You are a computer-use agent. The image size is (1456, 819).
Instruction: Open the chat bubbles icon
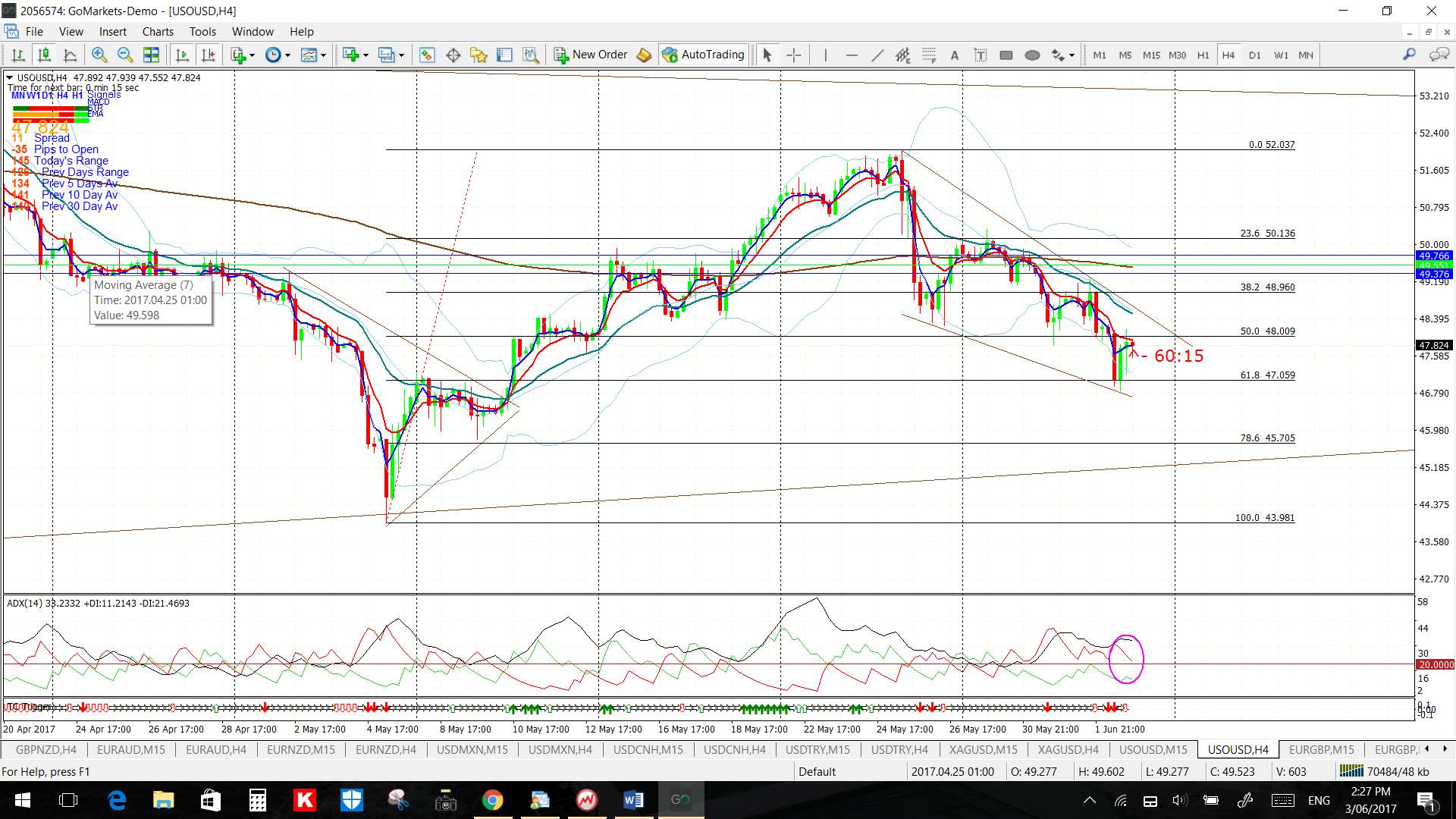(x=1439, y=55)
